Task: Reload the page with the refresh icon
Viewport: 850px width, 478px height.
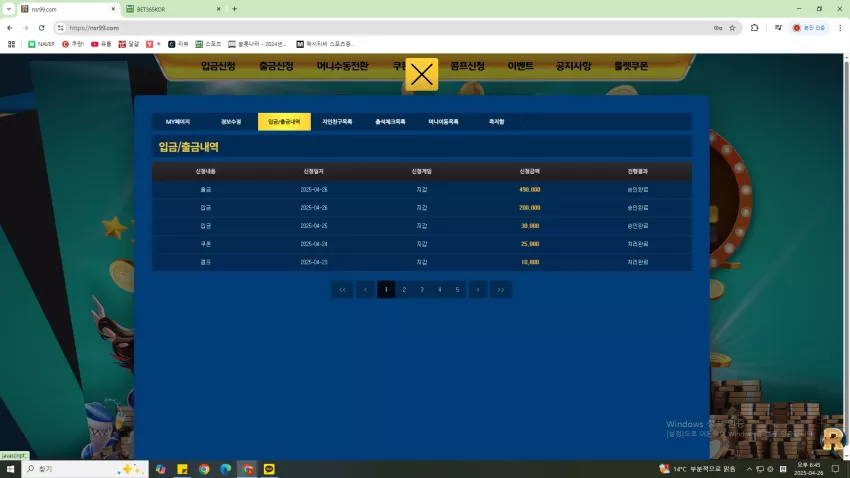Action: 41,28
